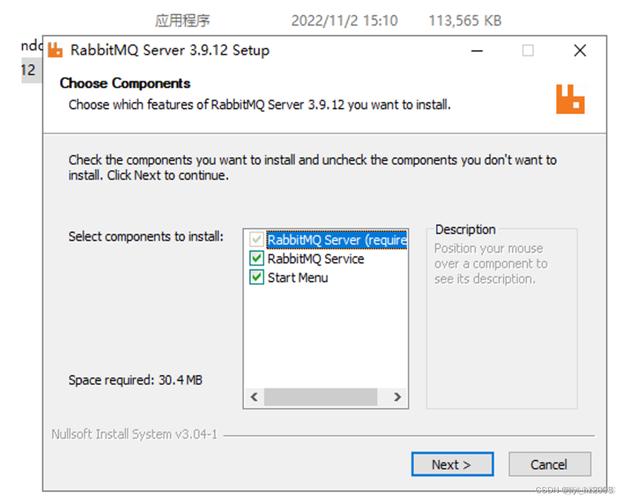
Task: Toggle the RabbitMQ Server required checkbox
Action: 257,239
